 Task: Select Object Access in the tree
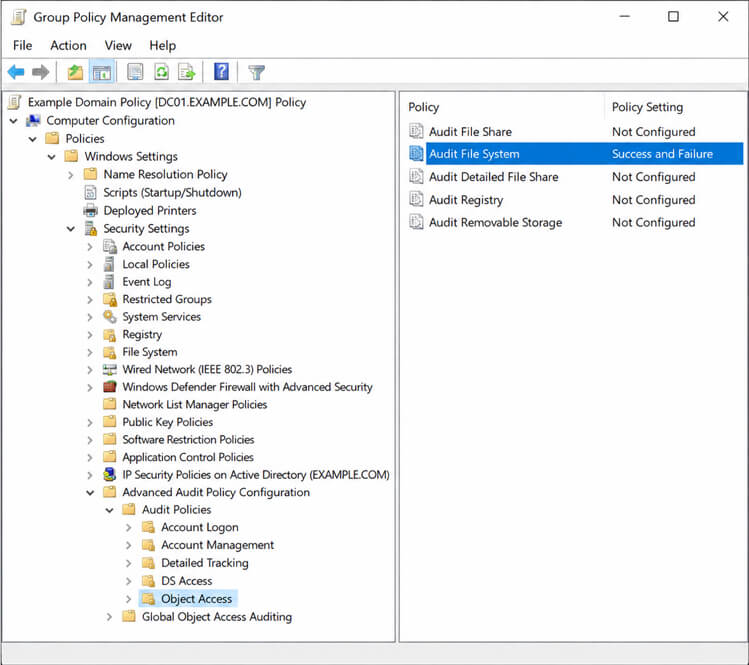196,599
